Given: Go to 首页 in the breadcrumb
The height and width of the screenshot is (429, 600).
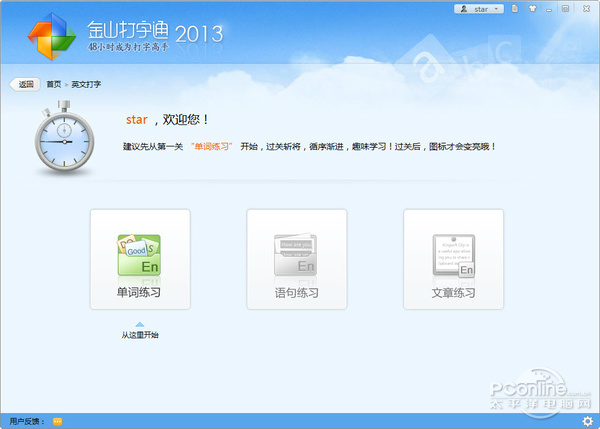Looking at the screenshot, I should pyautogui.click(x=54, y=84).
